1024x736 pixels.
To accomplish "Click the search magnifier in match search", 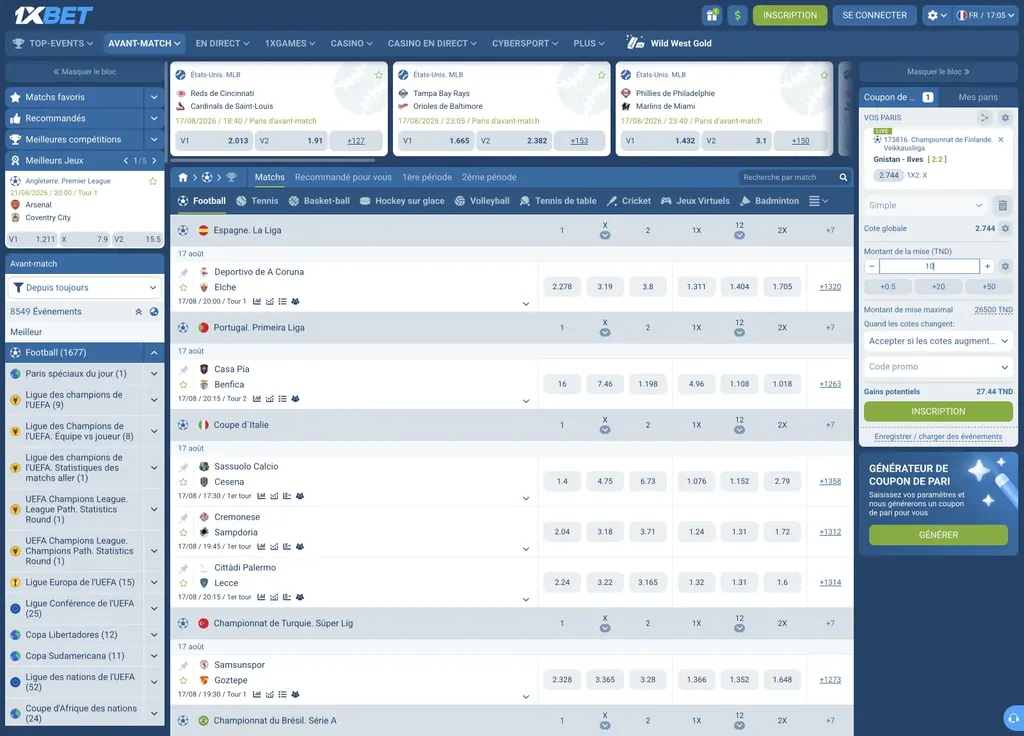I will 843,177.
